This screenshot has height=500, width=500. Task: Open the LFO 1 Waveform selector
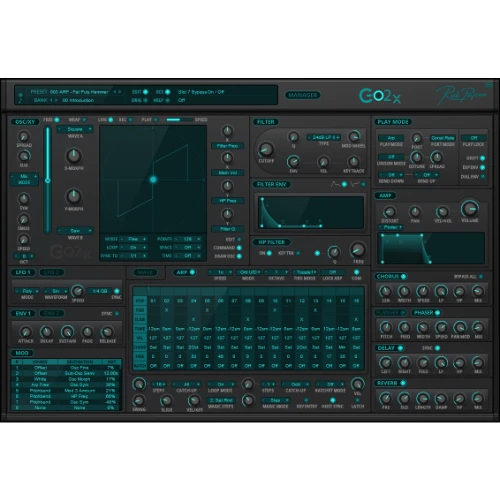pos(56,291)
